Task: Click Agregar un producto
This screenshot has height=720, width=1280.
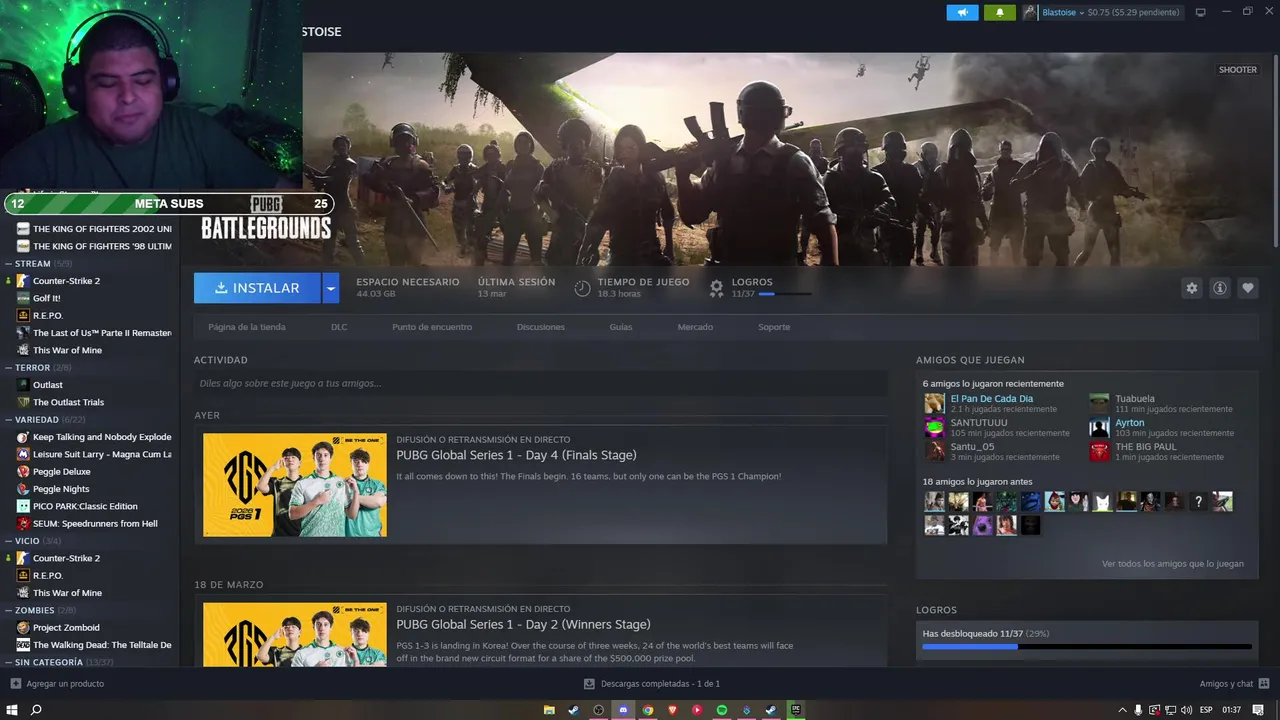Action: (x=57, y=684)
